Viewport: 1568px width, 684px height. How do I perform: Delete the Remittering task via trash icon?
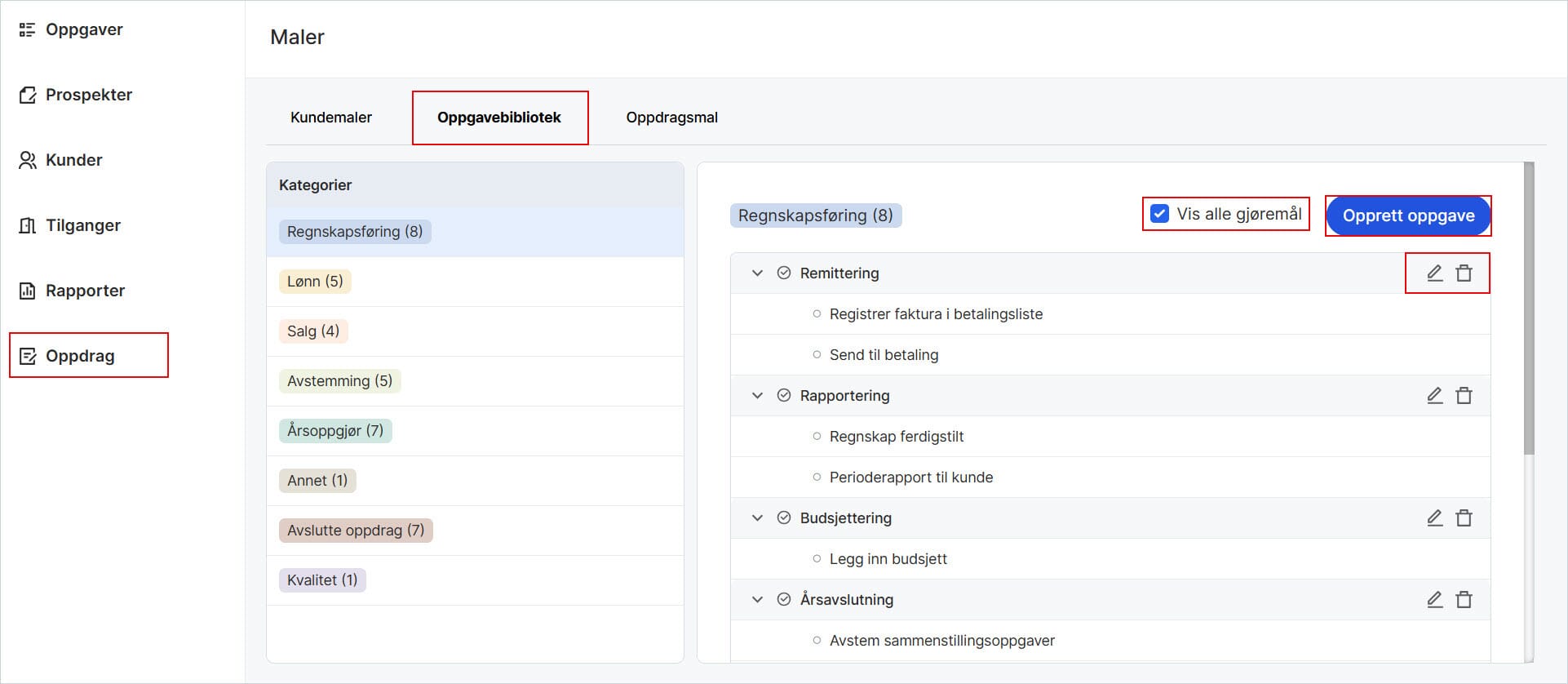[x=1464, y=273]
